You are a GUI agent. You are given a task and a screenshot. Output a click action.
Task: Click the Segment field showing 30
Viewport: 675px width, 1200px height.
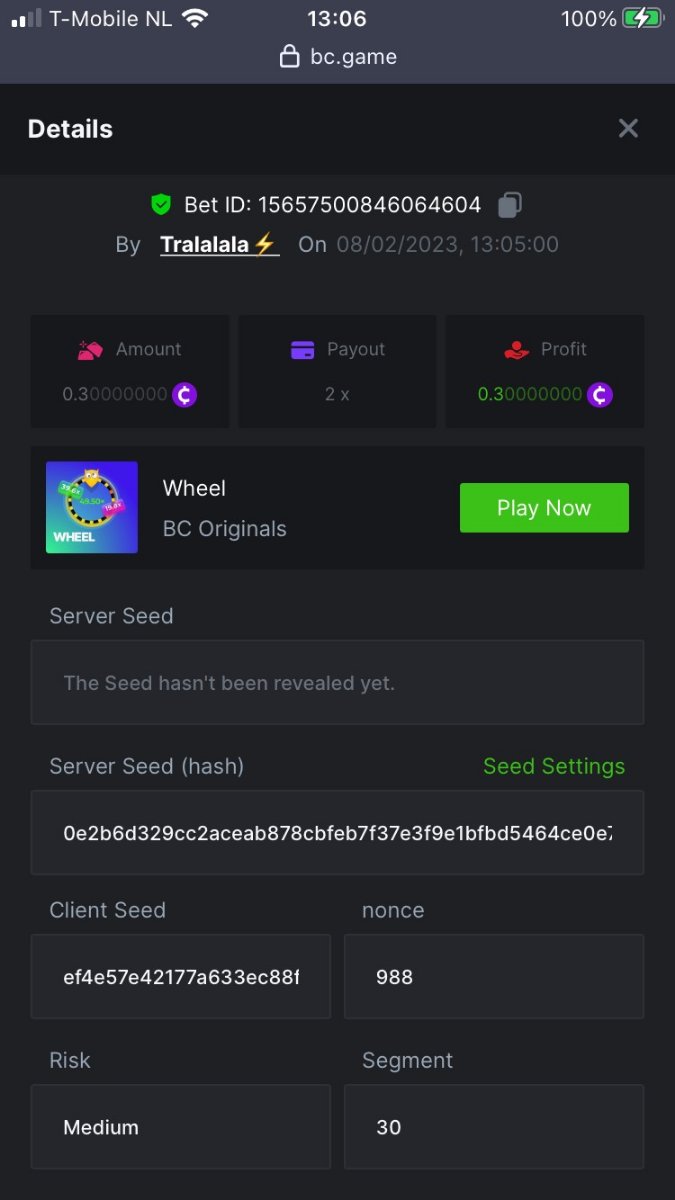tap(493, 1127)
